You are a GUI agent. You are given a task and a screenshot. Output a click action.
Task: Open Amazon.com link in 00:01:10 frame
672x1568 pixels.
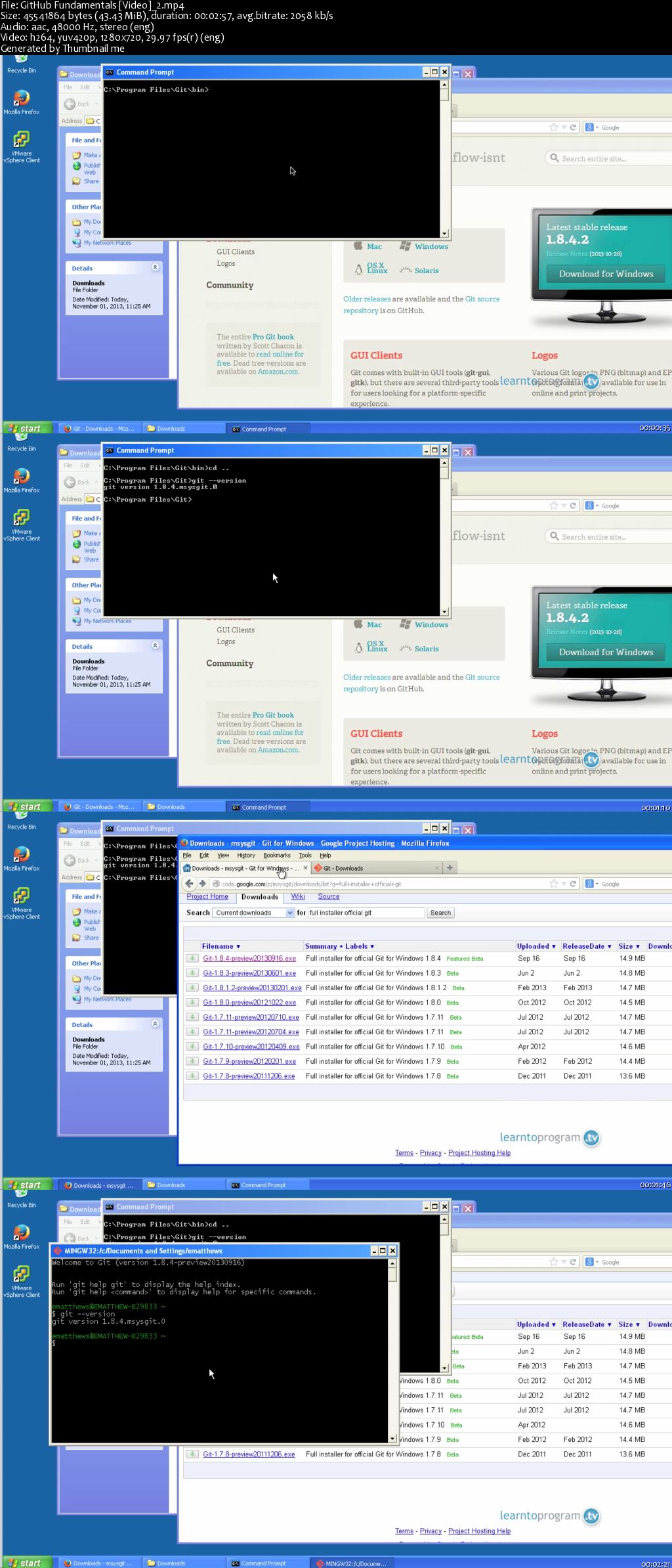click(x=278, y=750)
